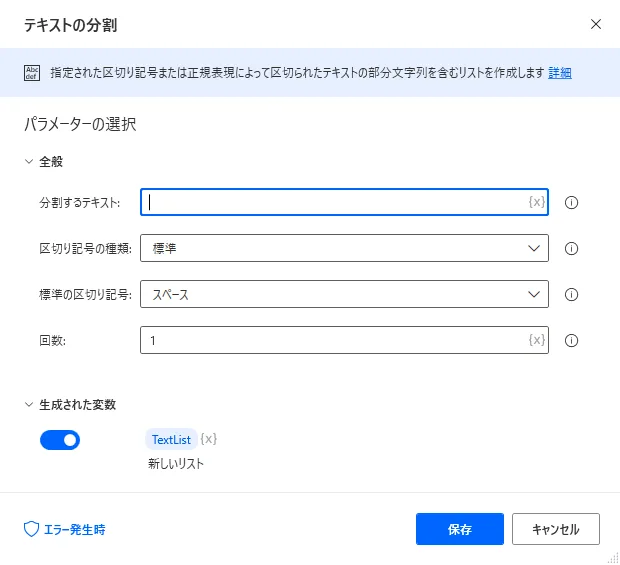Image resolution: width=620 pixels, height=565 pixels.
Task: Click info icon beside 回数 field
Action: [573, 340]
